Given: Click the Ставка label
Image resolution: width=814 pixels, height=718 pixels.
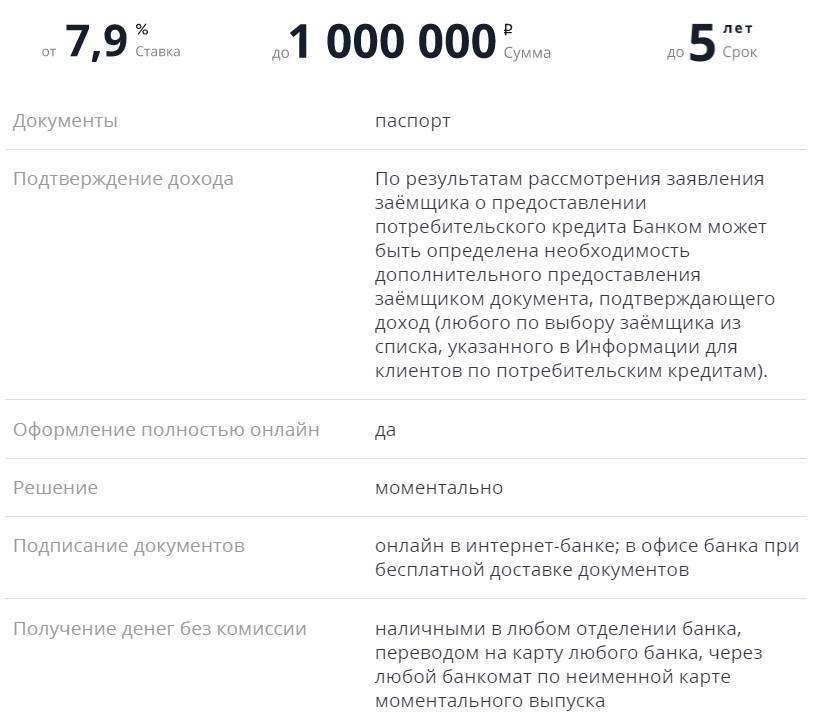Looking at the screenshot, I should click(x=158, y=52).
